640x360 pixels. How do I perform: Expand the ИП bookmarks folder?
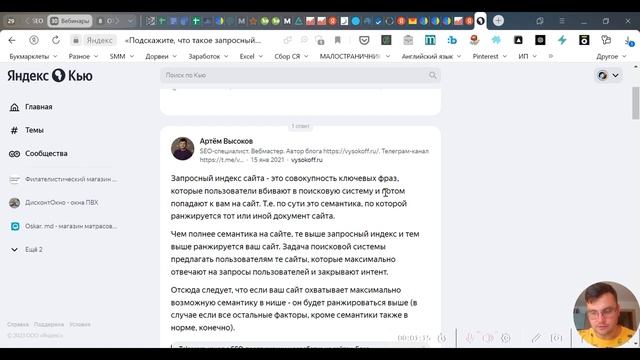click(527, 56)
